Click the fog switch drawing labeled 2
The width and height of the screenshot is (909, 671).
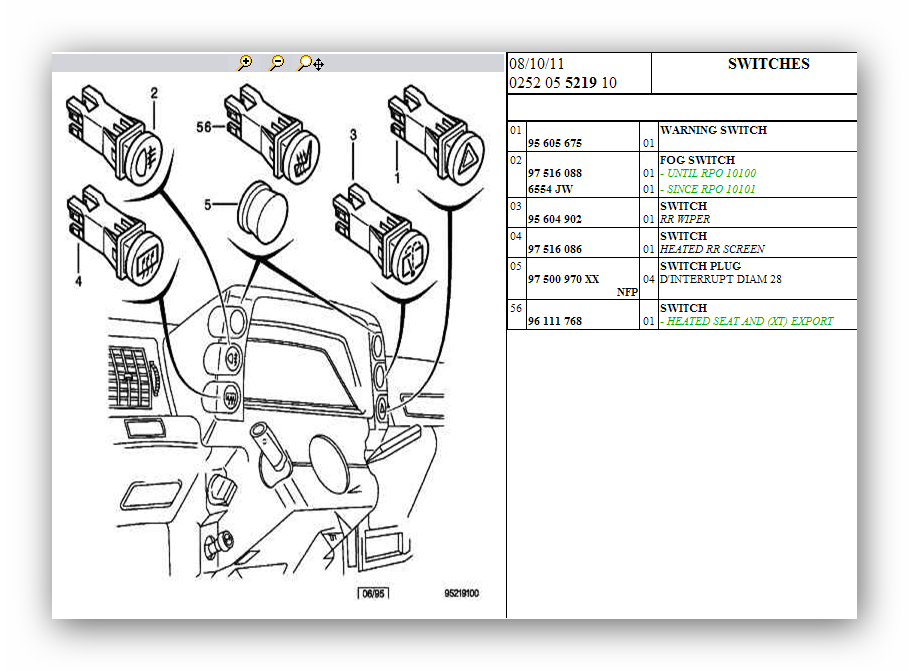114,135
